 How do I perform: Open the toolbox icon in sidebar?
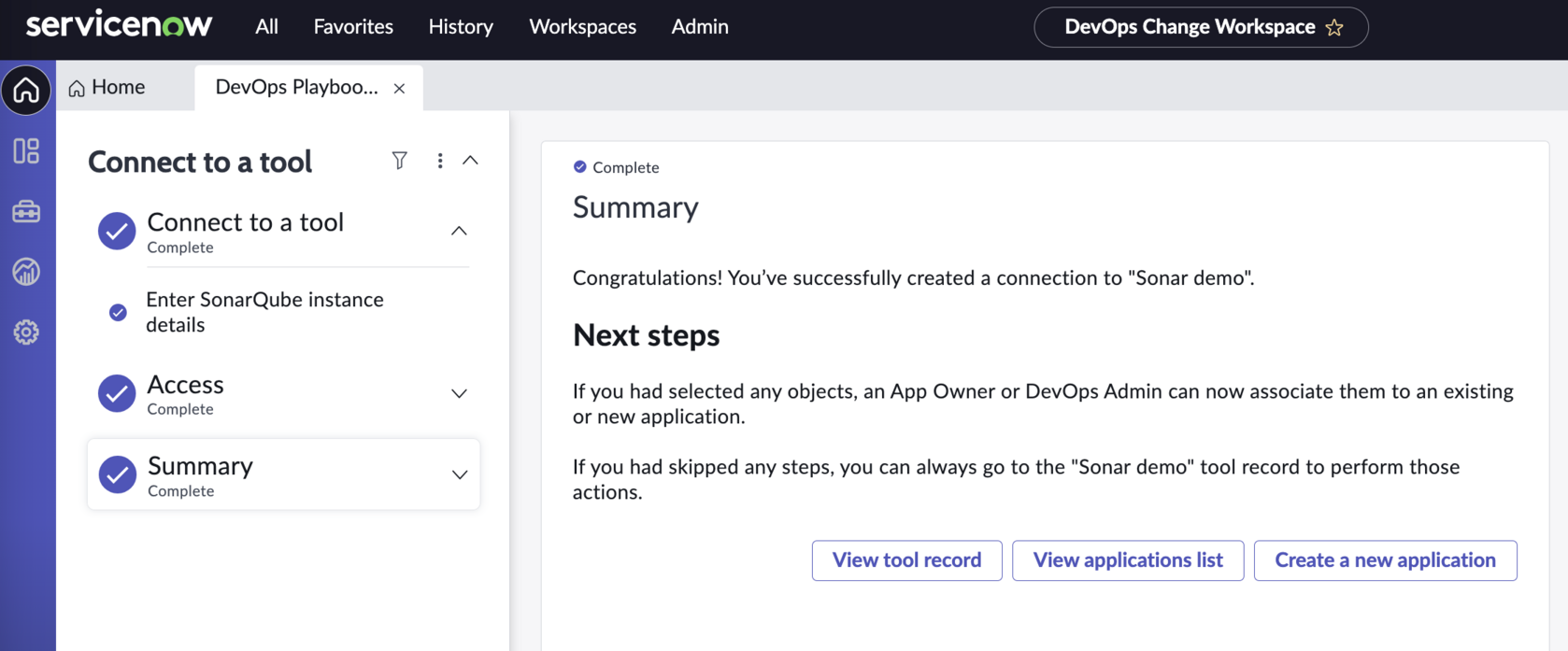click(26, 211)
